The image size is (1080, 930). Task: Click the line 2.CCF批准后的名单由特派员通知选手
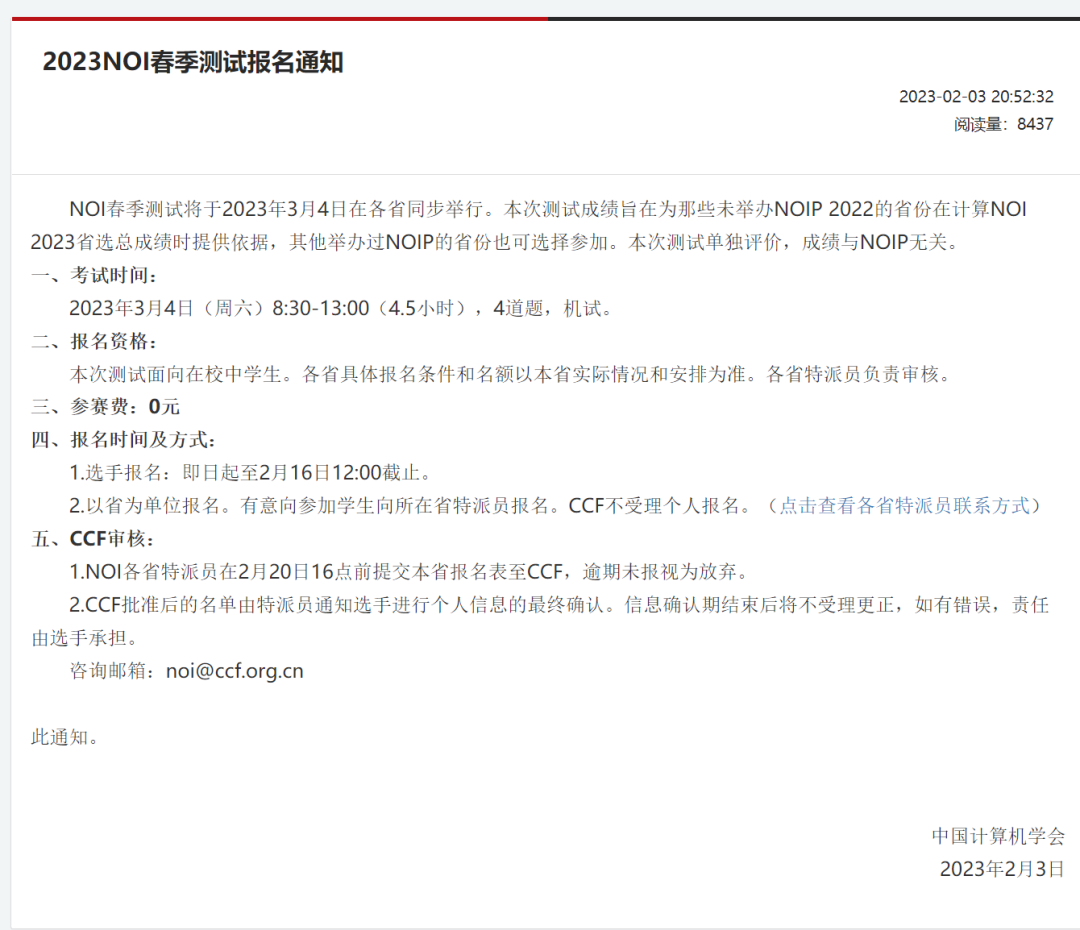click(540, 621)
